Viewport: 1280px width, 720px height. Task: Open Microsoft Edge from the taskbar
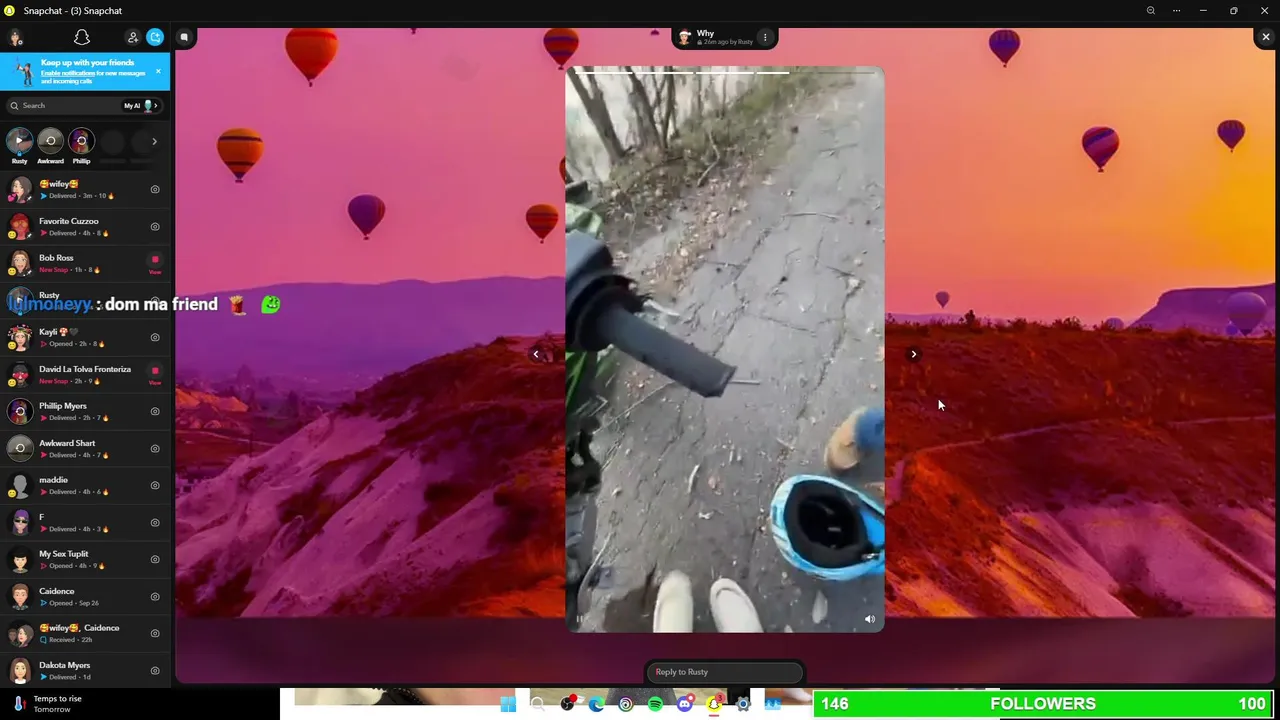(x=596, y=704)
